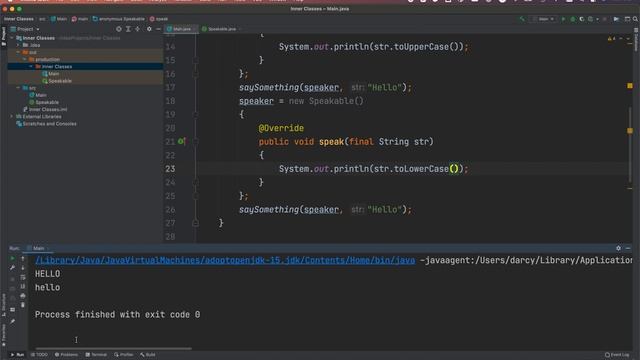Image resolution: width=640 pixels, height=360 pixels.
Task: Click wrench settings icon in Run panel
Action: click(x=12, y=268)
